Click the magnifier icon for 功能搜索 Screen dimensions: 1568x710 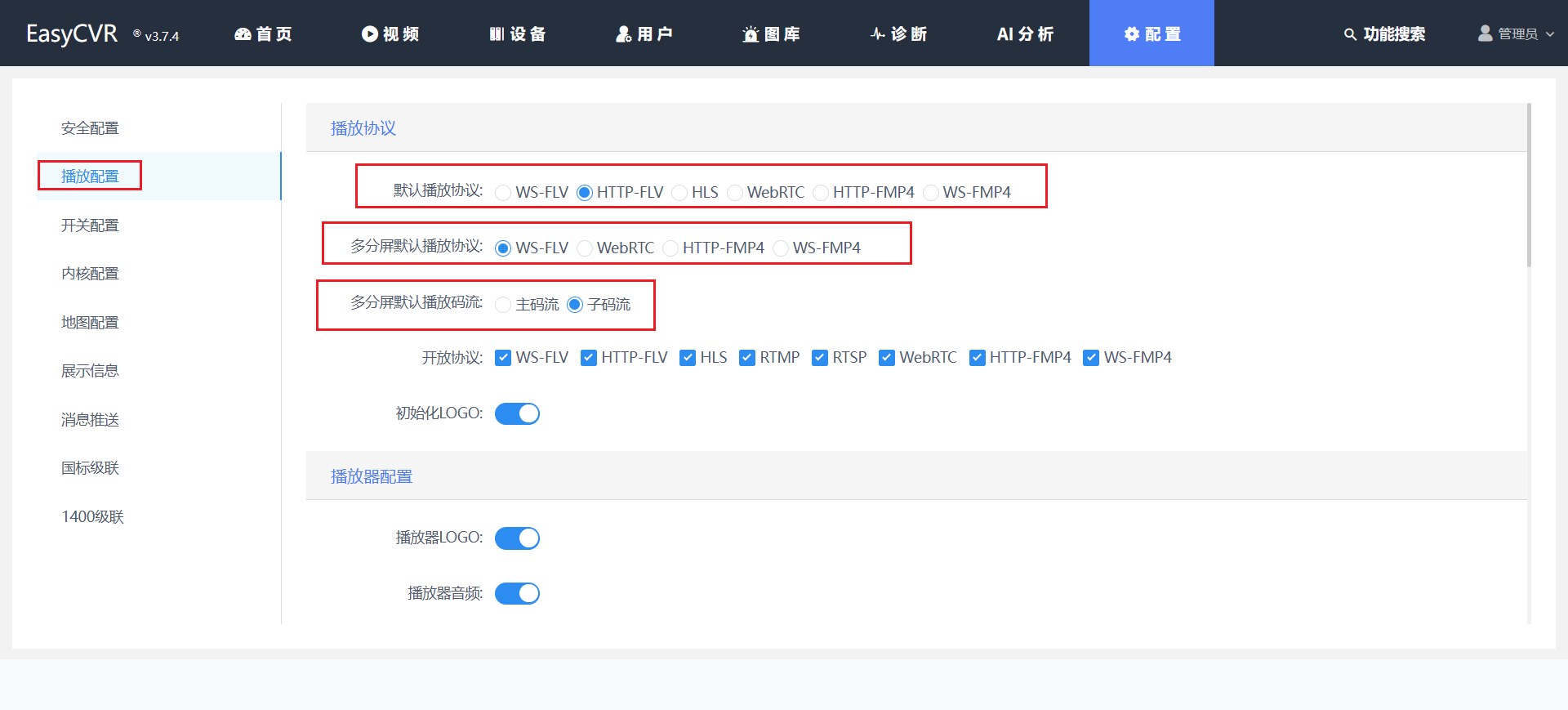click(x=1350, y=34)
